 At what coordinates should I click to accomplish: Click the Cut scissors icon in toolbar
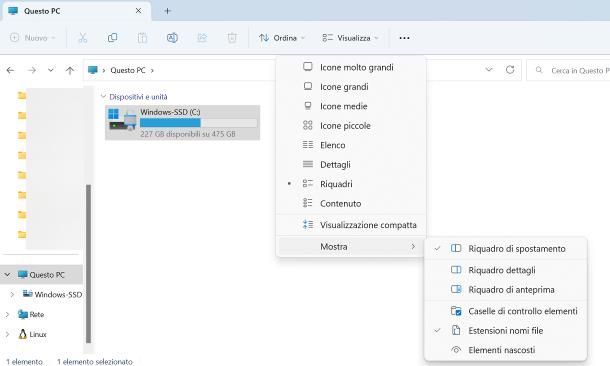tap(82, 38)
